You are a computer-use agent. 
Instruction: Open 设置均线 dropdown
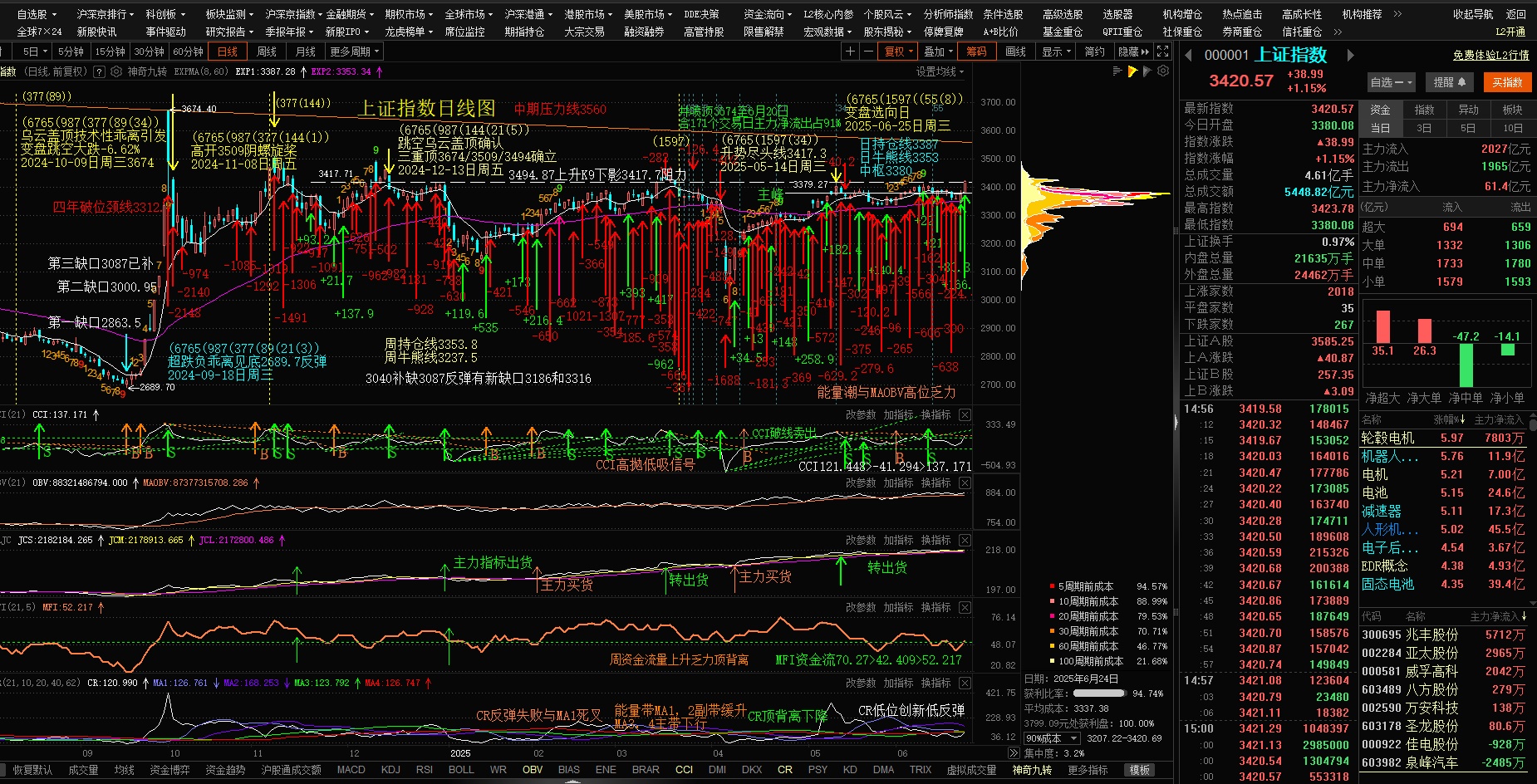point(940,71)
